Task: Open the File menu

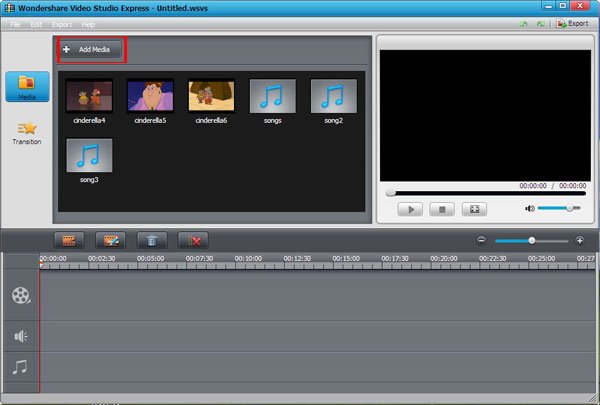Action: click(x=15, y=24)
